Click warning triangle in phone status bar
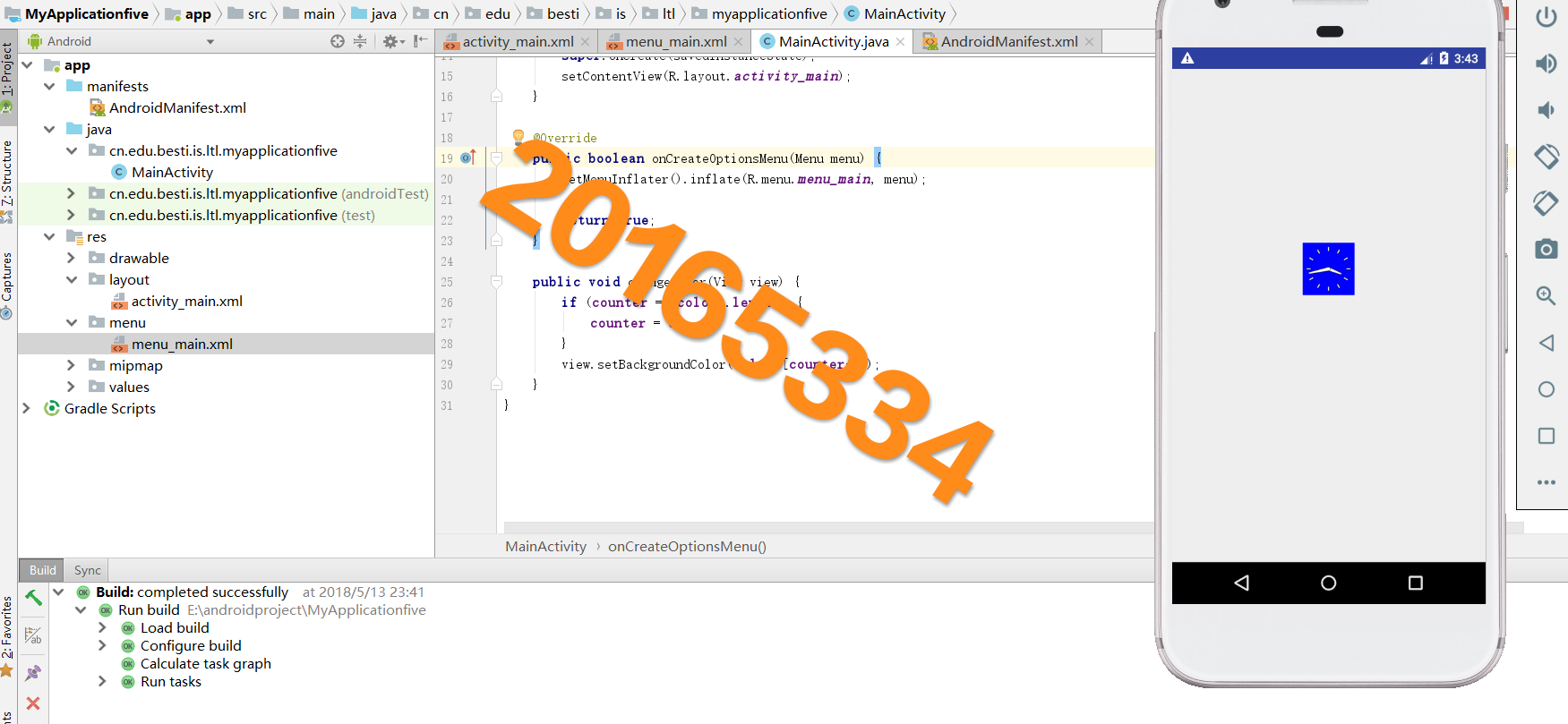 click(x=1187, y=58)
